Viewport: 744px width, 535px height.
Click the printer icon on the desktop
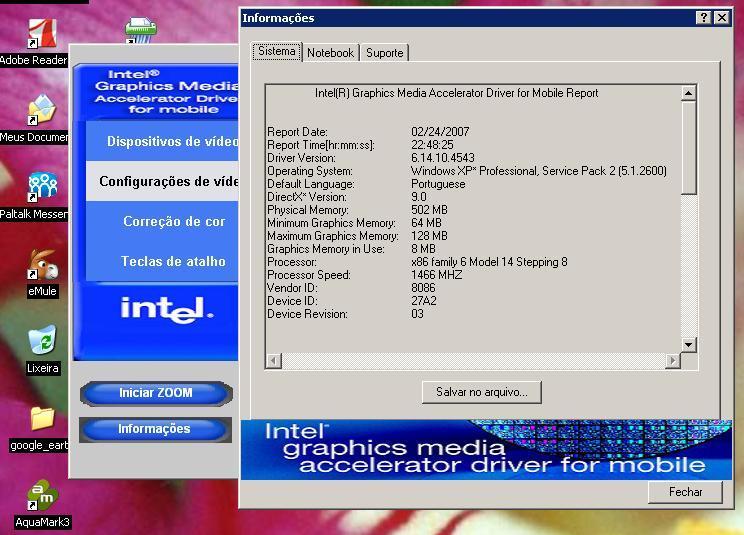[141, 30]
